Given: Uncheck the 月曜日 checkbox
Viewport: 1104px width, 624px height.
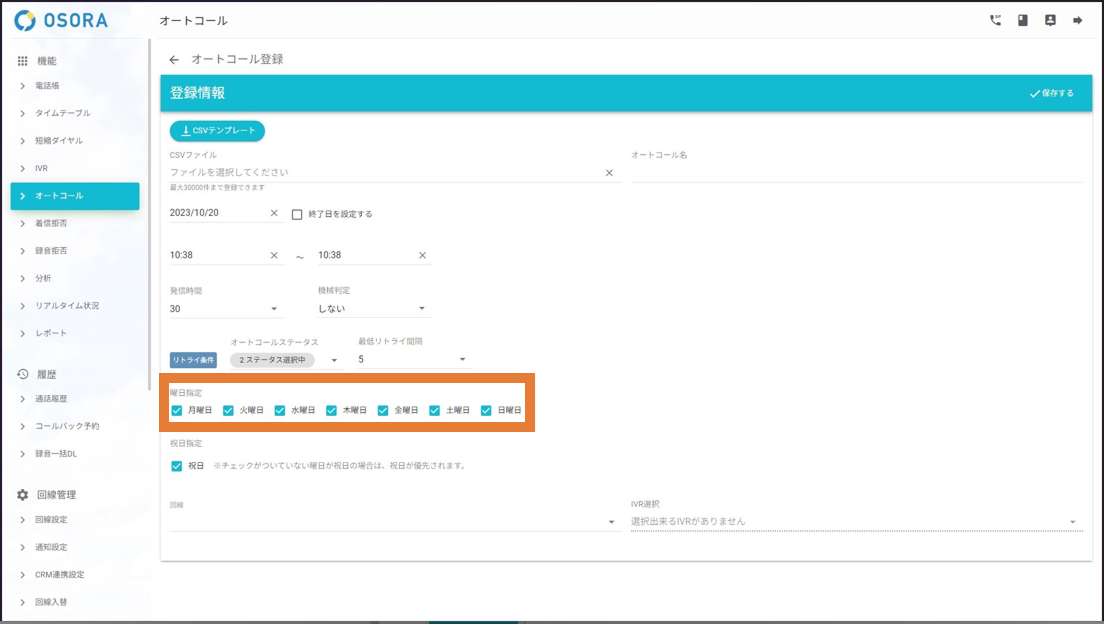Looking at the screenshot, I should click(177, 410).
